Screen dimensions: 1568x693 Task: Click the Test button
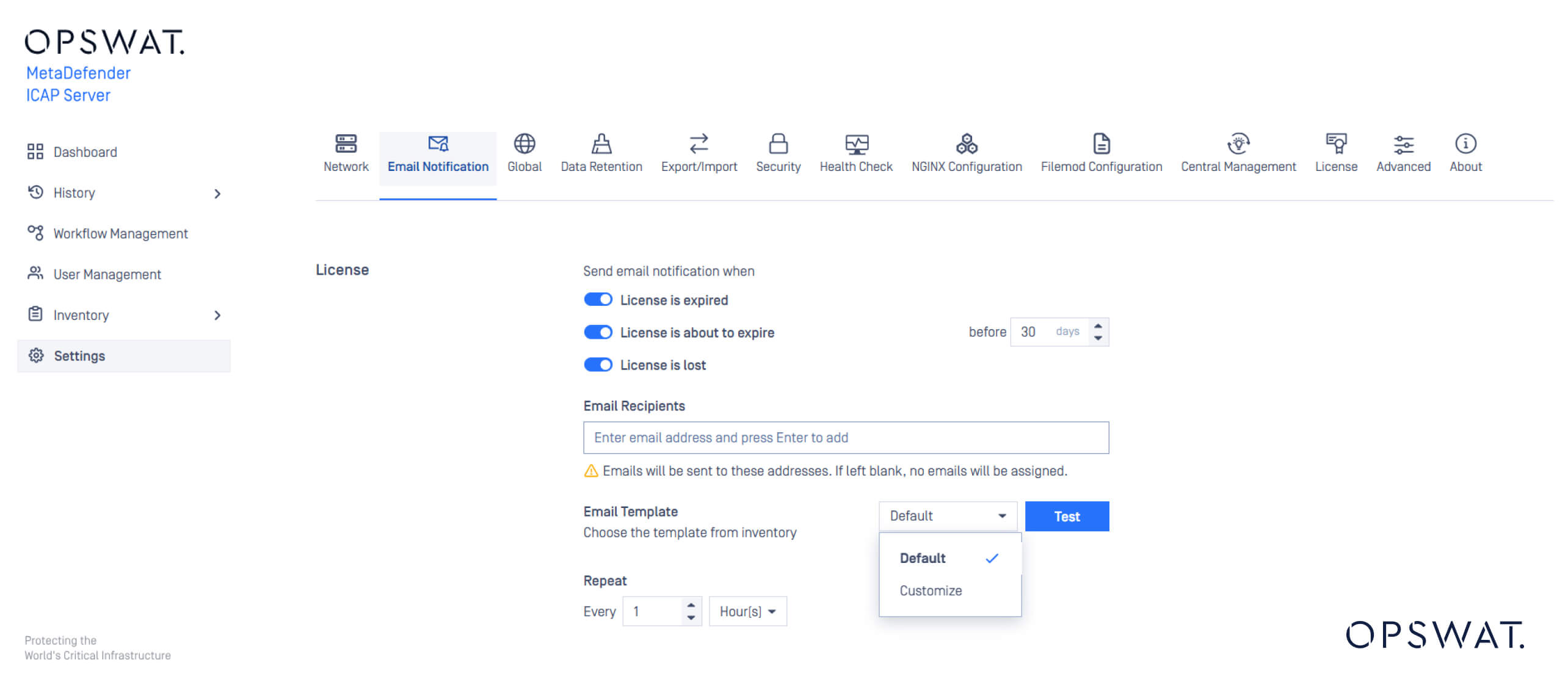pyautogui.click(x=1066, y=516)
